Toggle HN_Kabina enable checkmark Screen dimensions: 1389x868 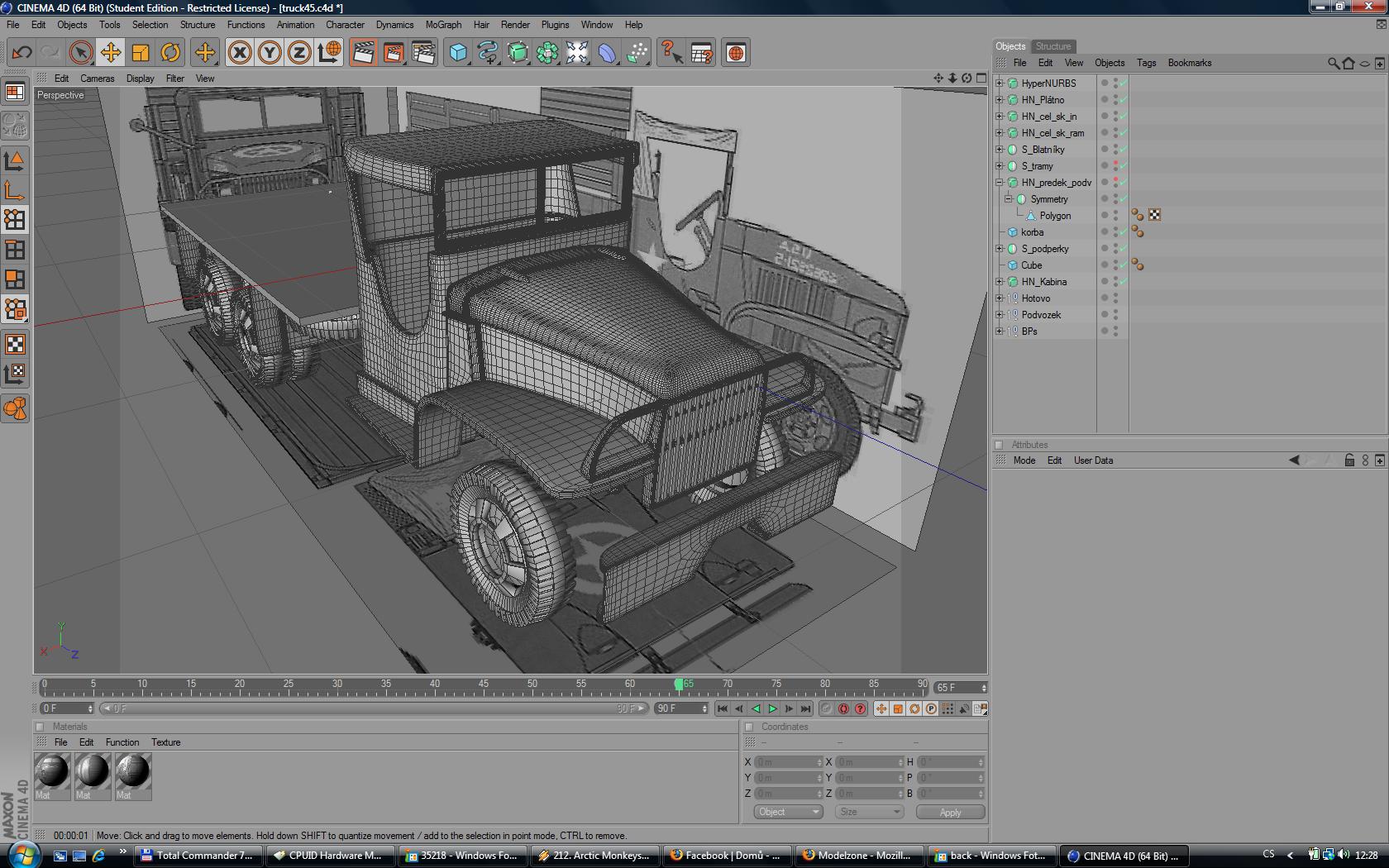(x=1124, y=281)
